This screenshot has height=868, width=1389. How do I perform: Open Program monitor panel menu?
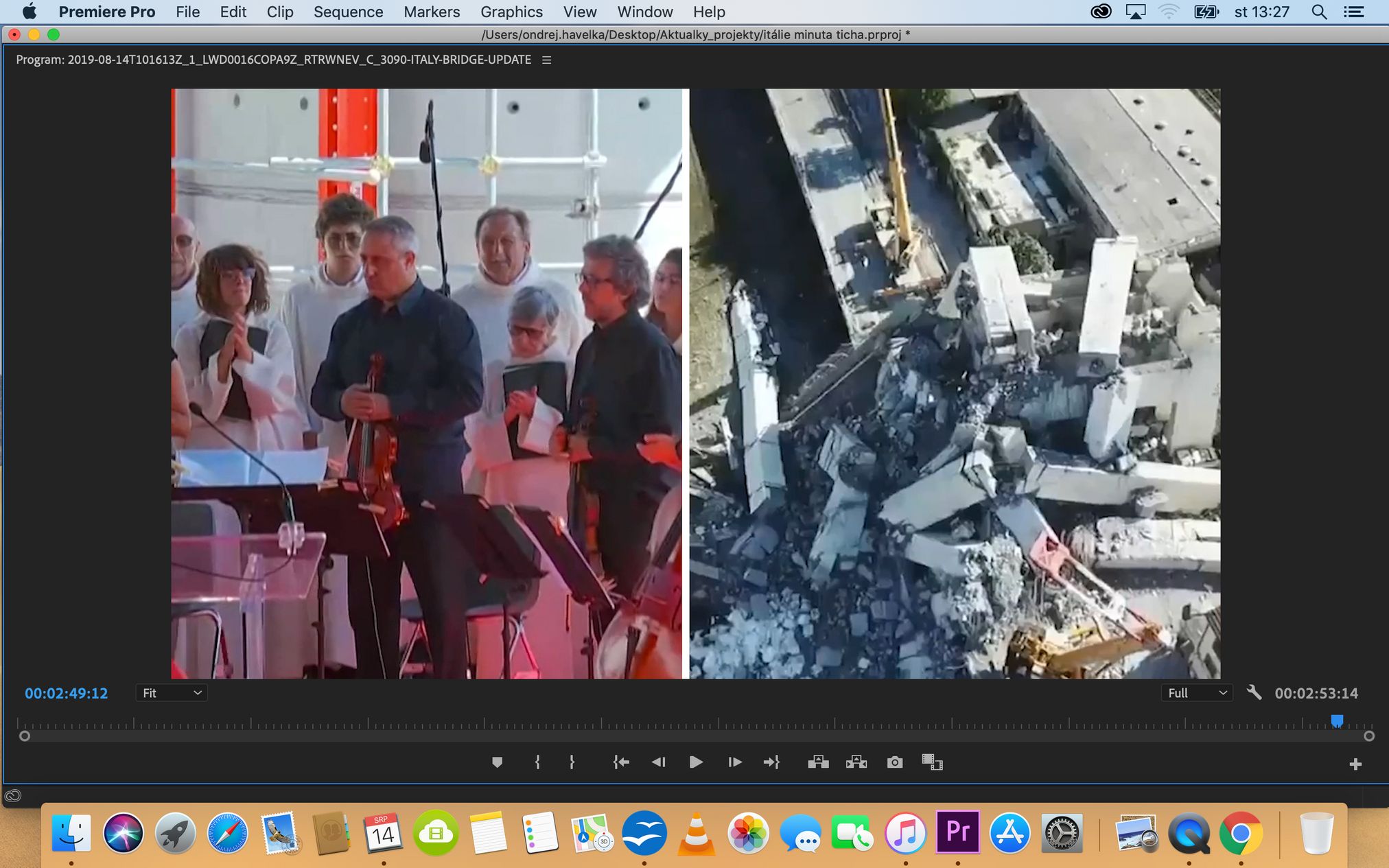[547, 60]
